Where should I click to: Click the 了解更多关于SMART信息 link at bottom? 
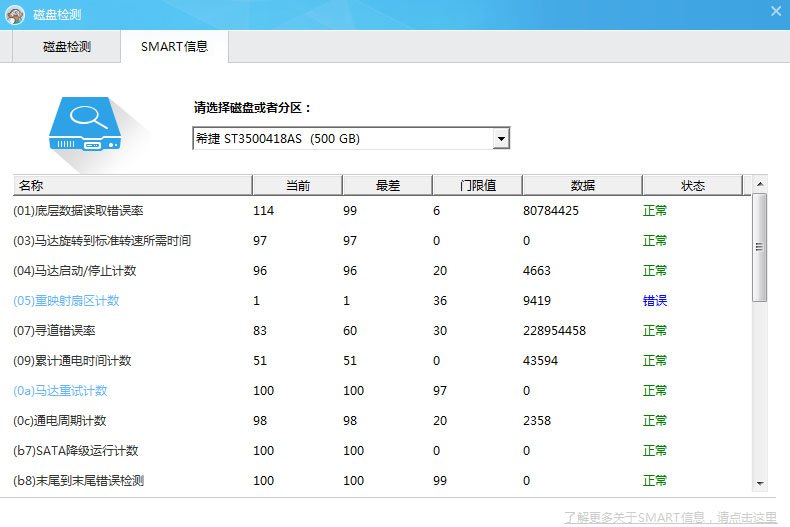click(669, 517)
